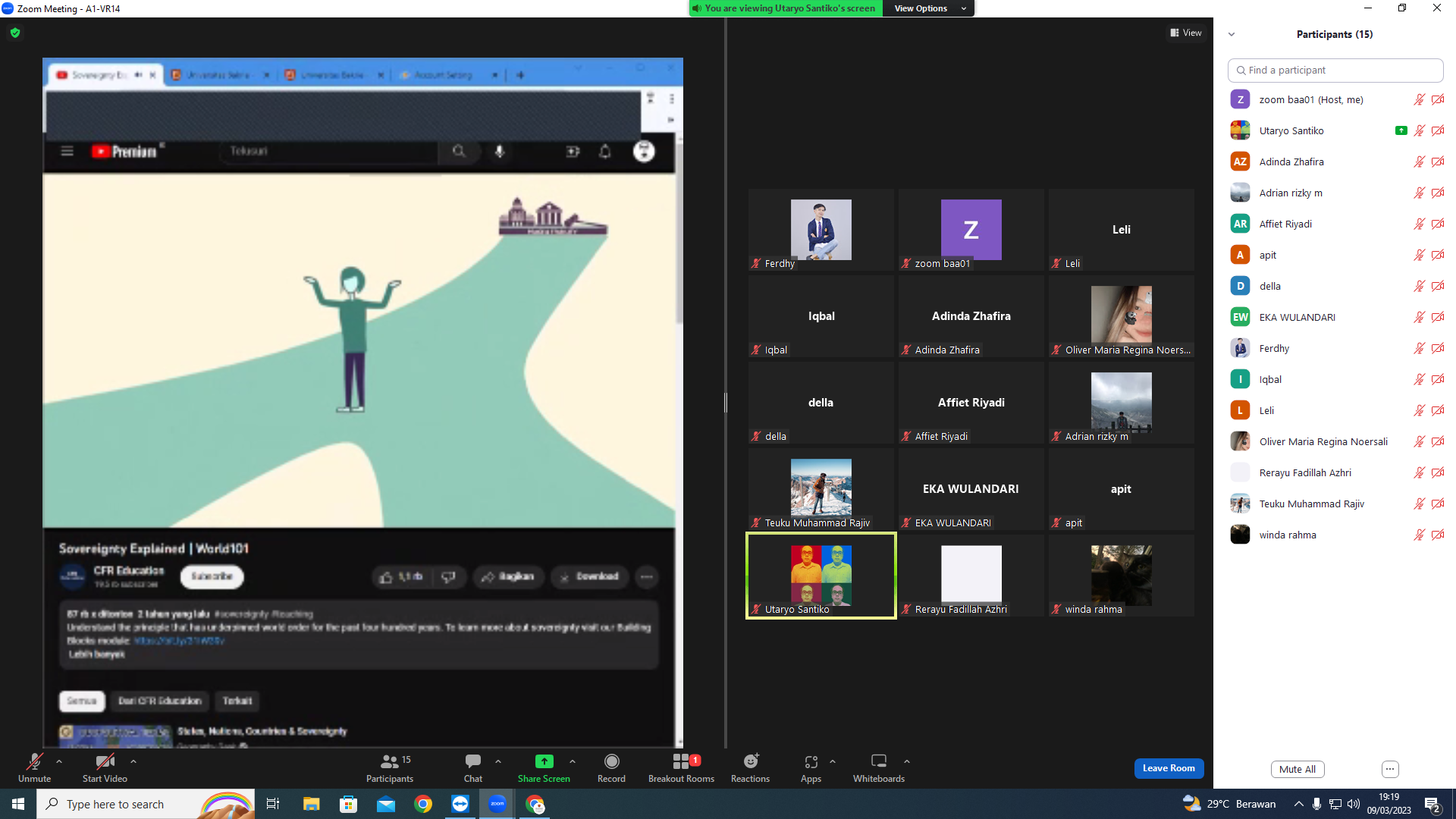The width and height of the screenshot is (1456, 819).
Task: Expand audio options arrow next to Unmute
Action: (59, 761)
